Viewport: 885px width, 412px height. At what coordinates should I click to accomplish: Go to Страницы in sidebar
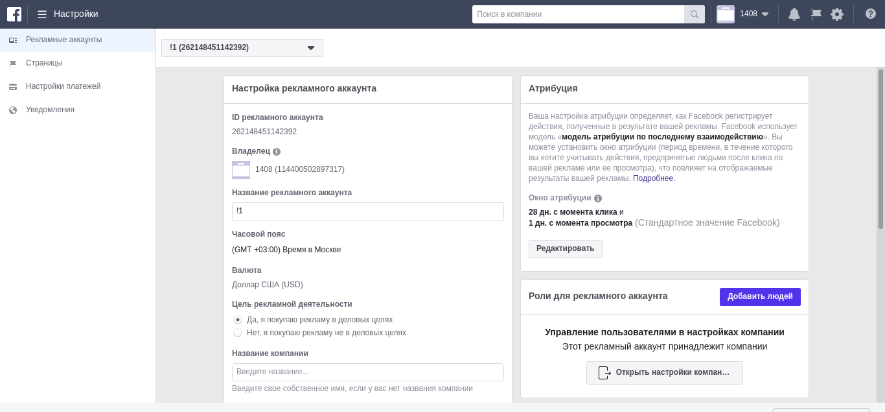pyautogui.click(x=43, y=63)
